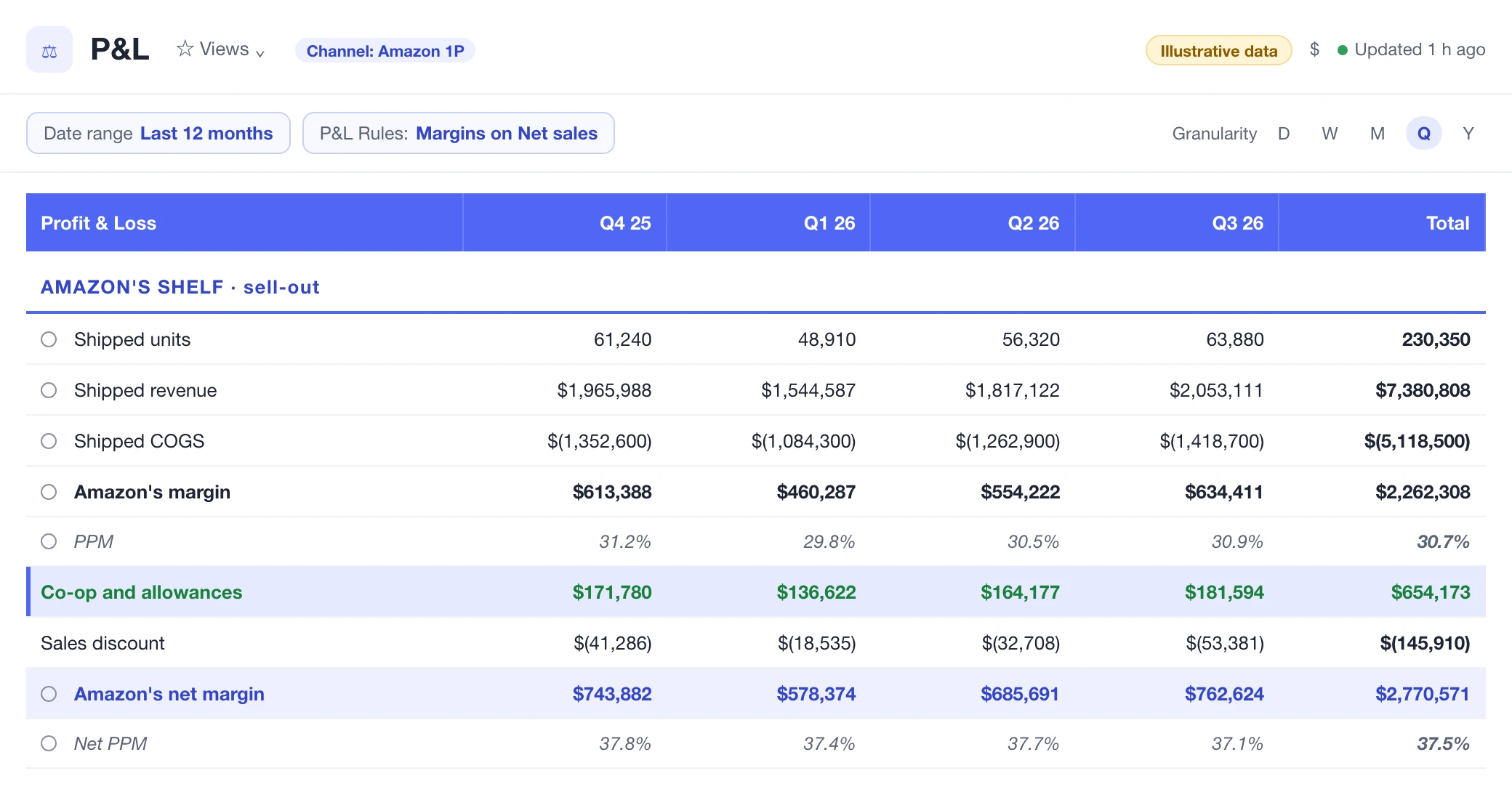Click the PPM value 29.8%

point(829,541)
